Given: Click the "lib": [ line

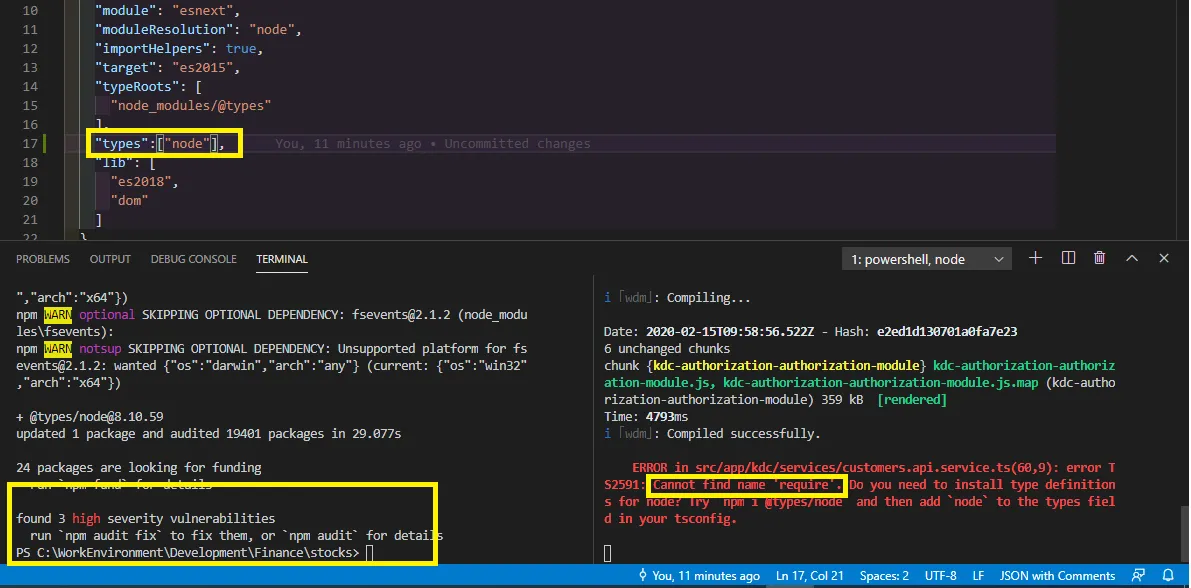Looking at the screenshot, I should (x=125, y=163).
